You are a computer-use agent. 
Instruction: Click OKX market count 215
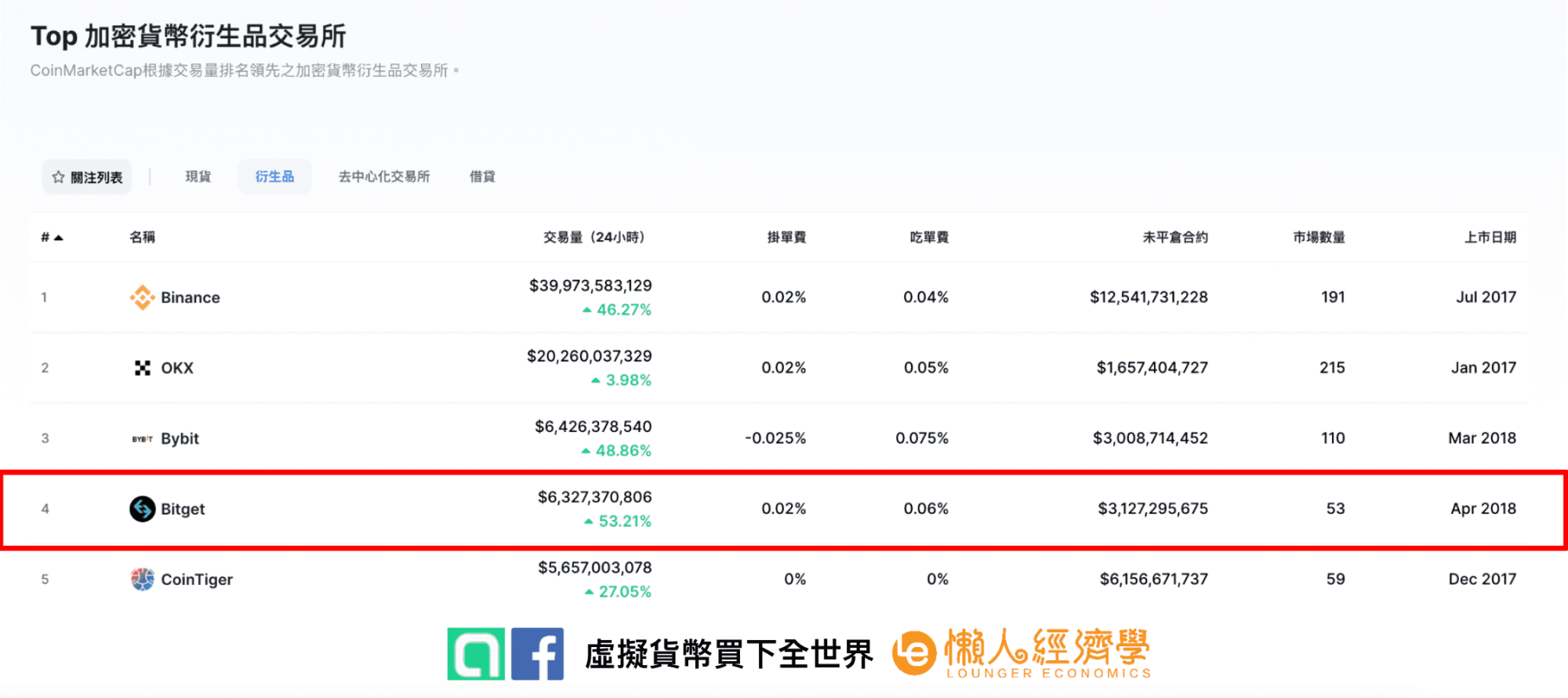point(1332,368)
